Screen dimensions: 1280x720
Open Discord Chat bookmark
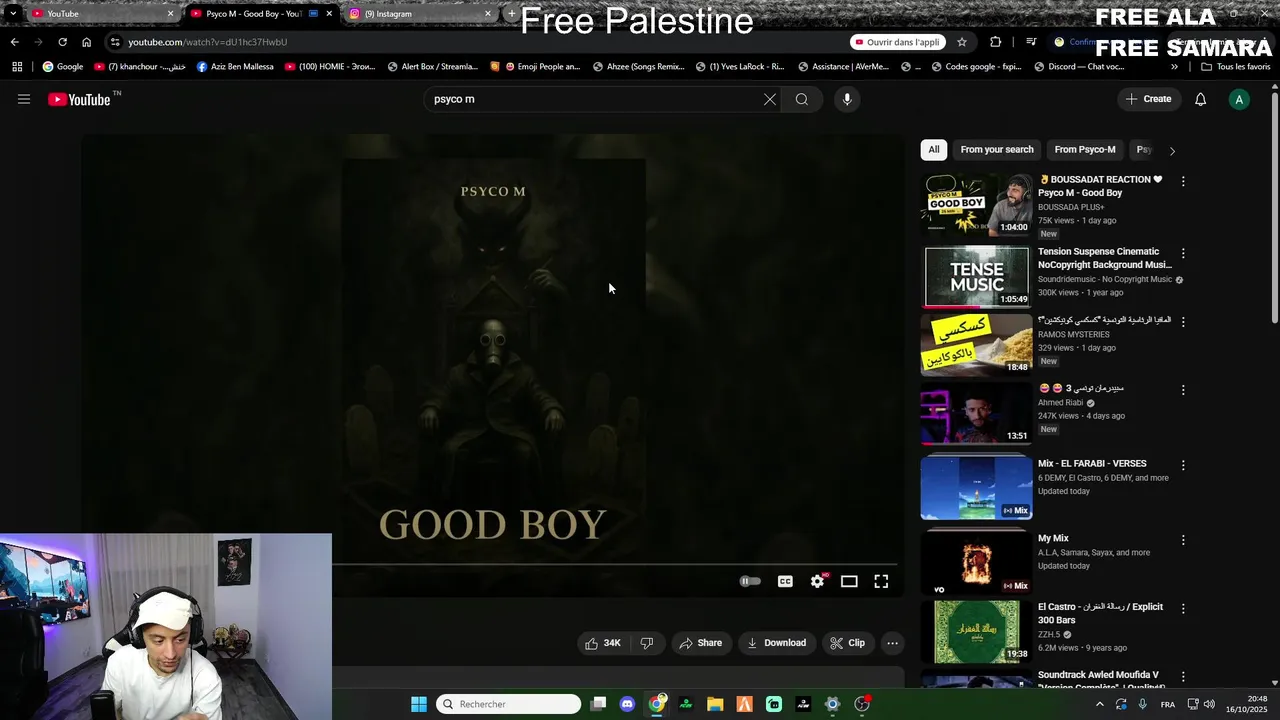pos(1080,67)
